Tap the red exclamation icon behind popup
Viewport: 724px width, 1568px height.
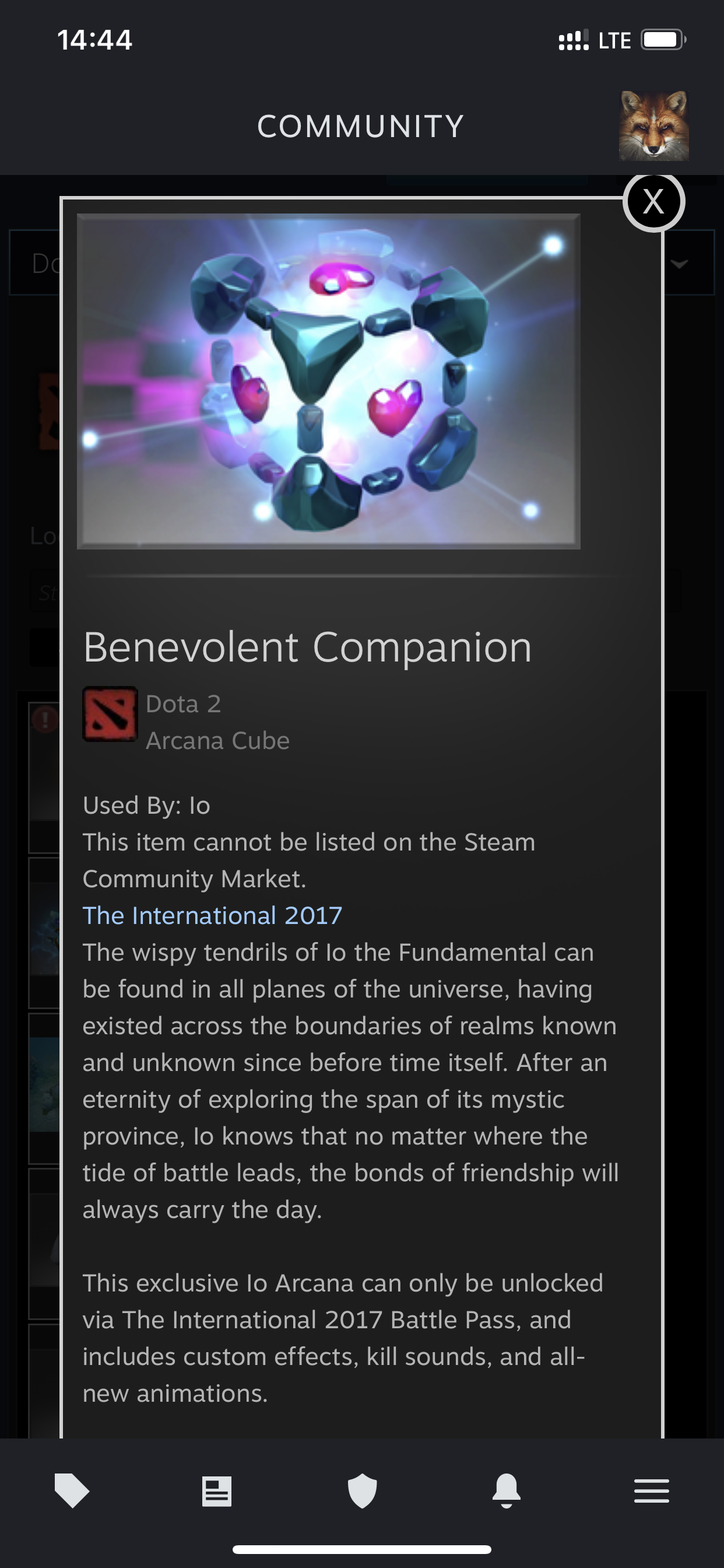(x=45, y=719)
